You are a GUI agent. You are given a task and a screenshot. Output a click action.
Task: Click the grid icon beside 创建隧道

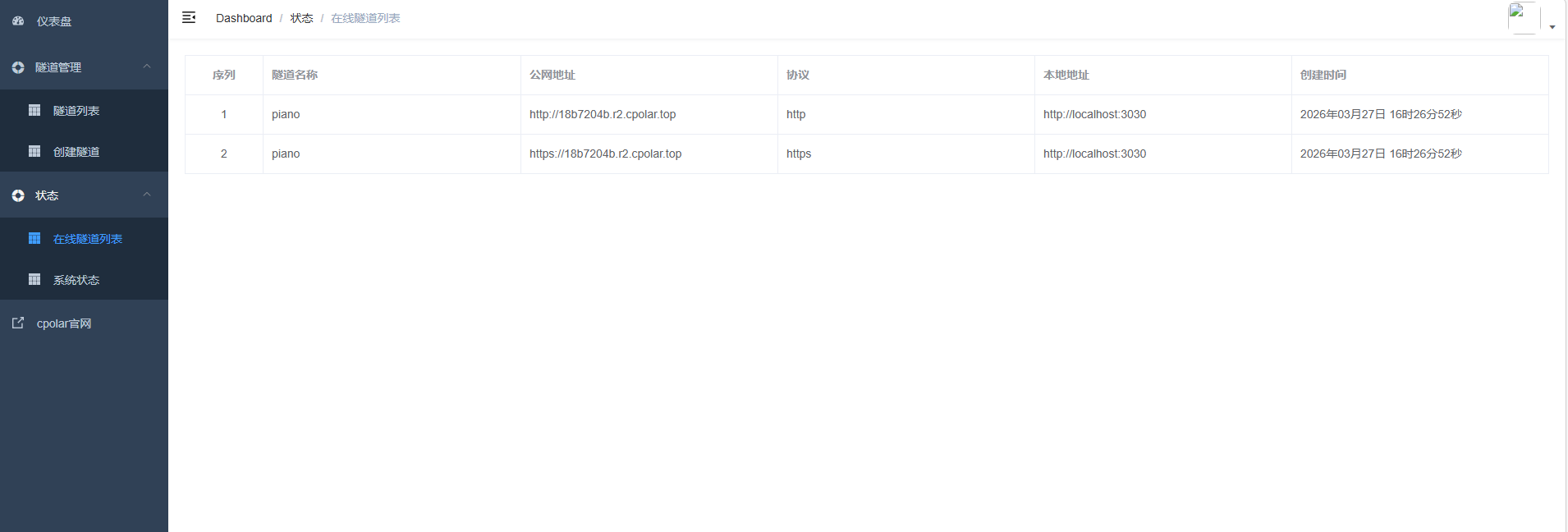click(x=34, y=151)
